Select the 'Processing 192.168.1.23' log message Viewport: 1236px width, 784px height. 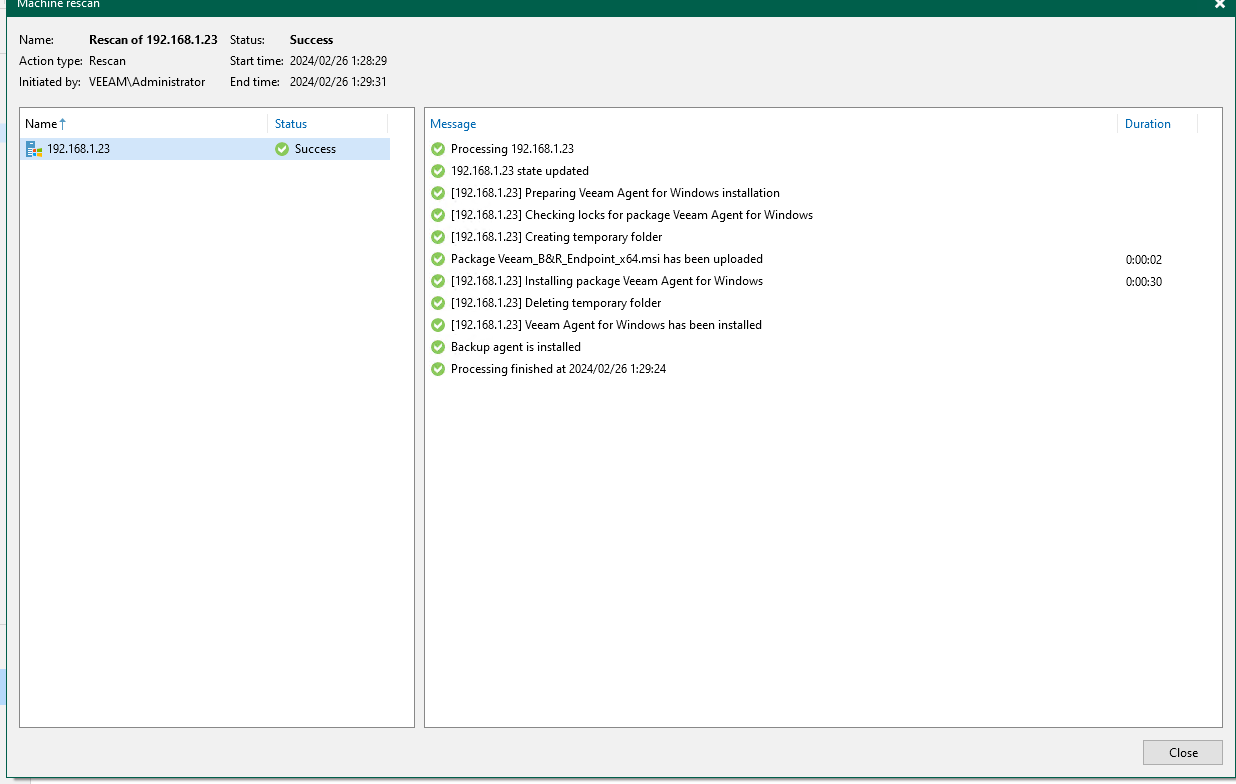click(512, 149)
